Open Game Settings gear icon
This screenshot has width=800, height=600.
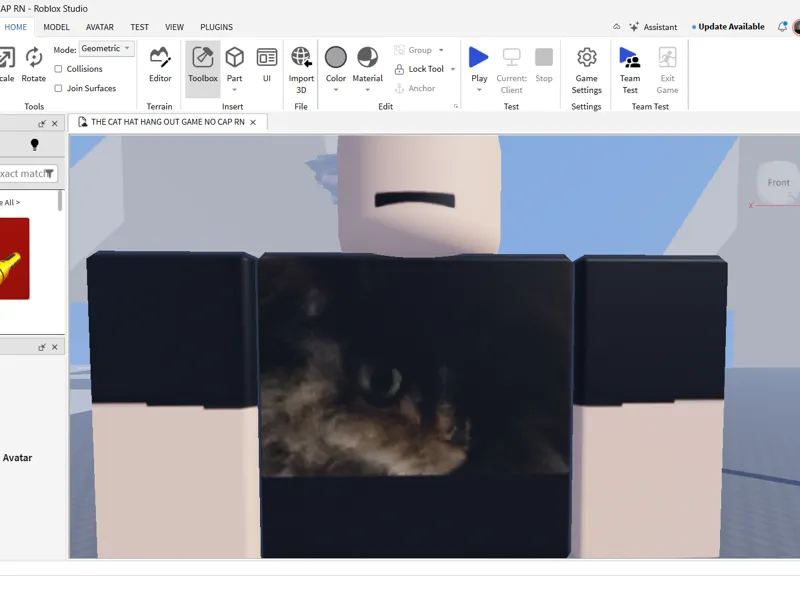(x=586, y=57)
